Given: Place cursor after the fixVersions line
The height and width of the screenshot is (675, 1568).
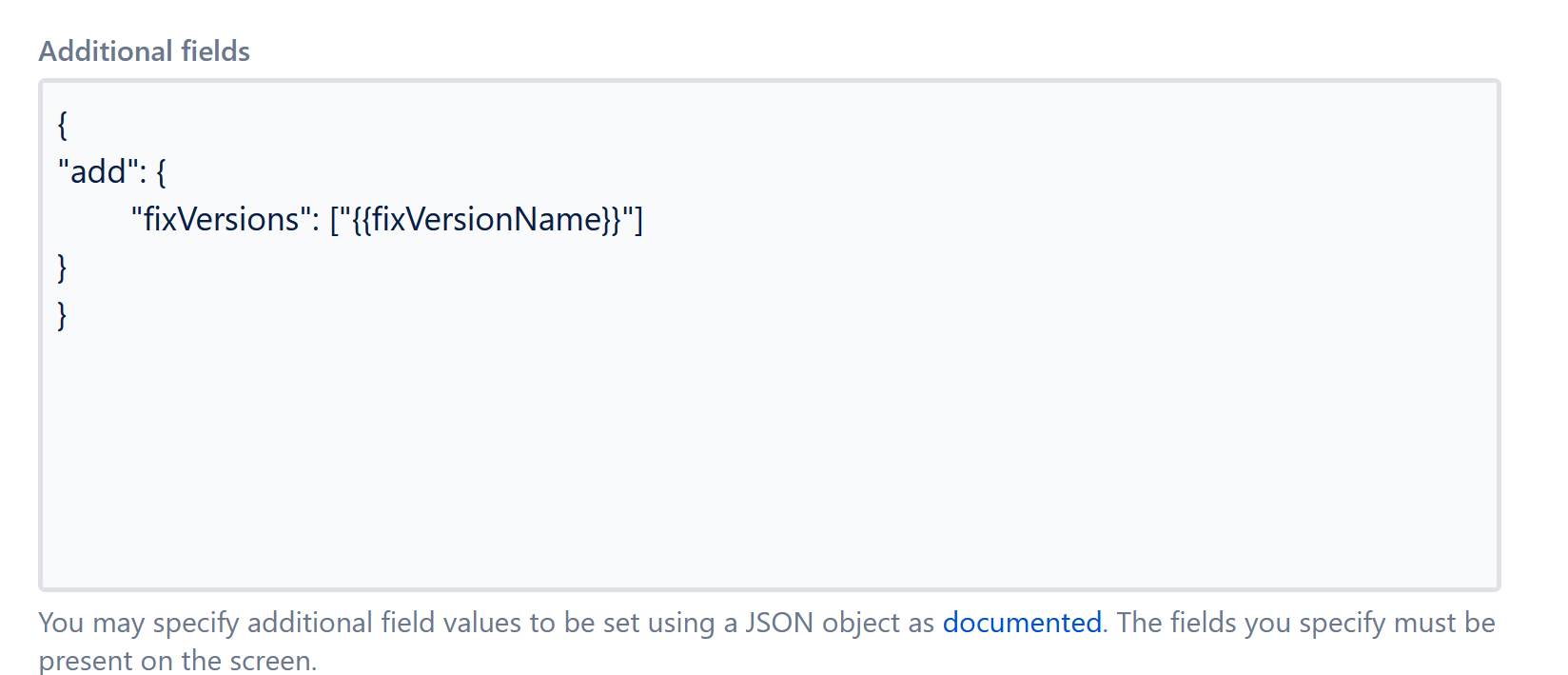Looking at the screenshot, I should [657, 219].
